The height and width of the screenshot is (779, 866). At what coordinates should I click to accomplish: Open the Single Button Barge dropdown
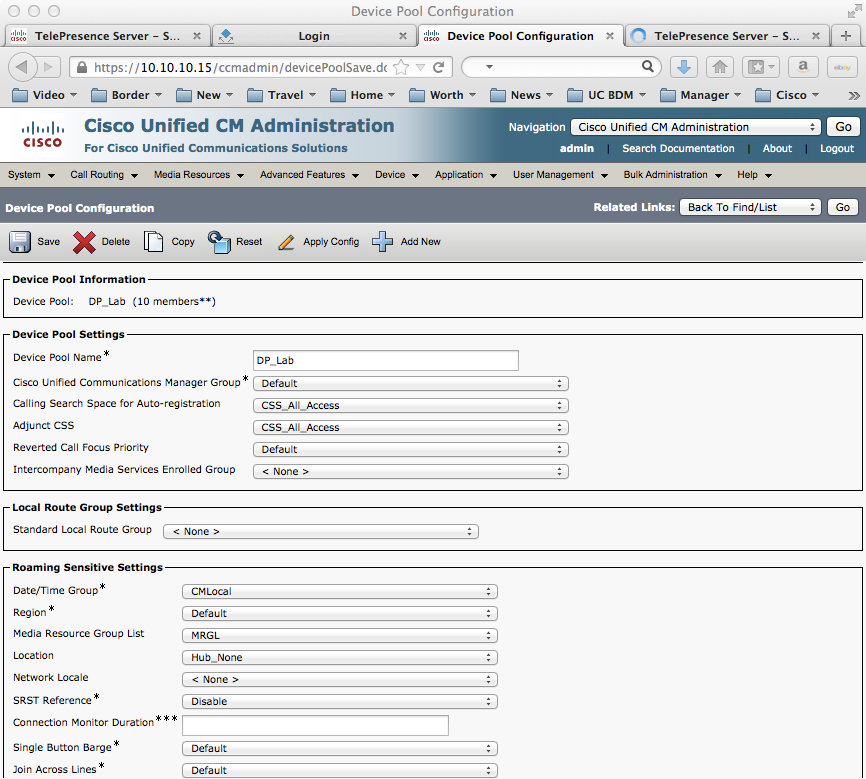pyautogui.click(x=340, y=749)
